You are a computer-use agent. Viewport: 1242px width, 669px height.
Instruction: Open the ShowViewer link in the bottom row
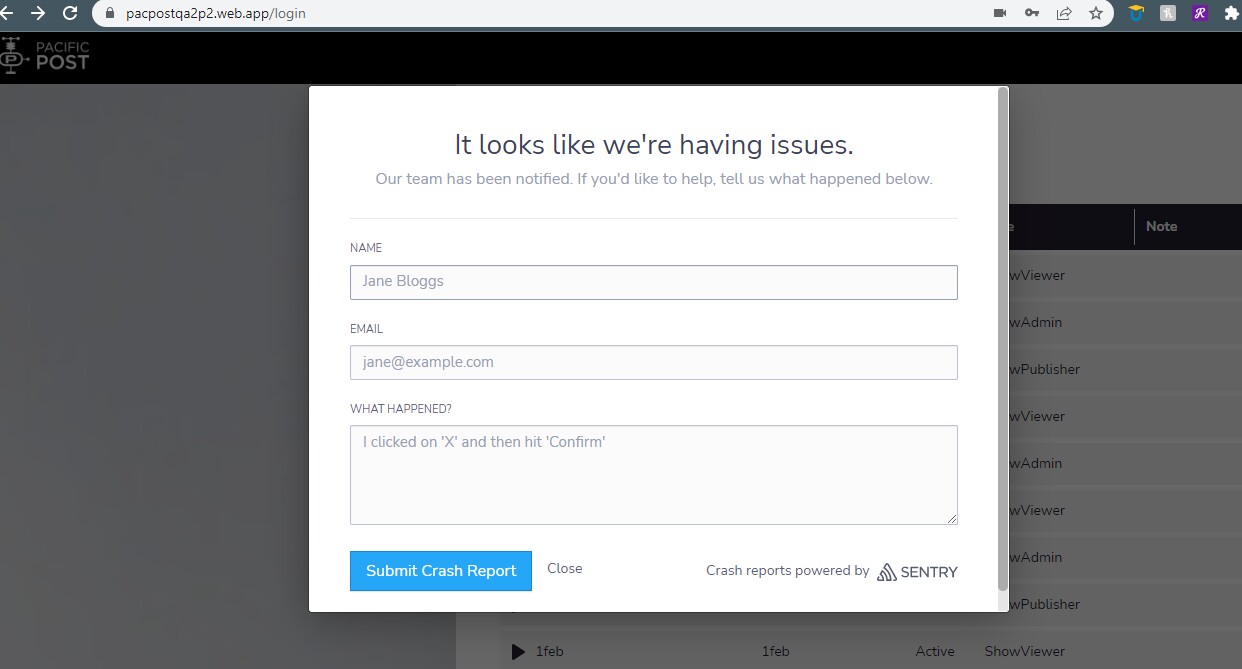coord(1024,651)
